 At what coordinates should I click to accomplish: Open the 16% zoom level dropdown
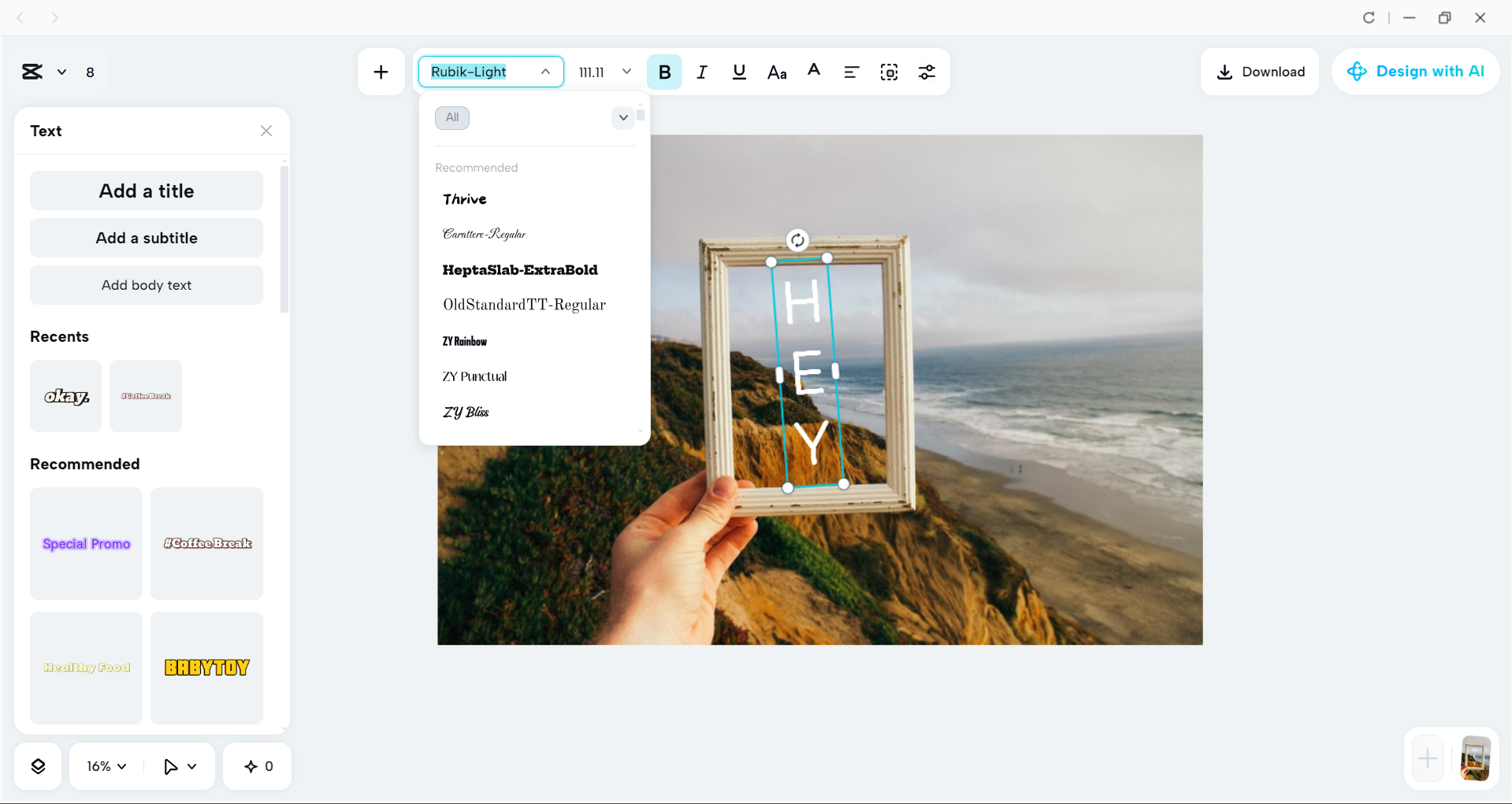point(105,765)
